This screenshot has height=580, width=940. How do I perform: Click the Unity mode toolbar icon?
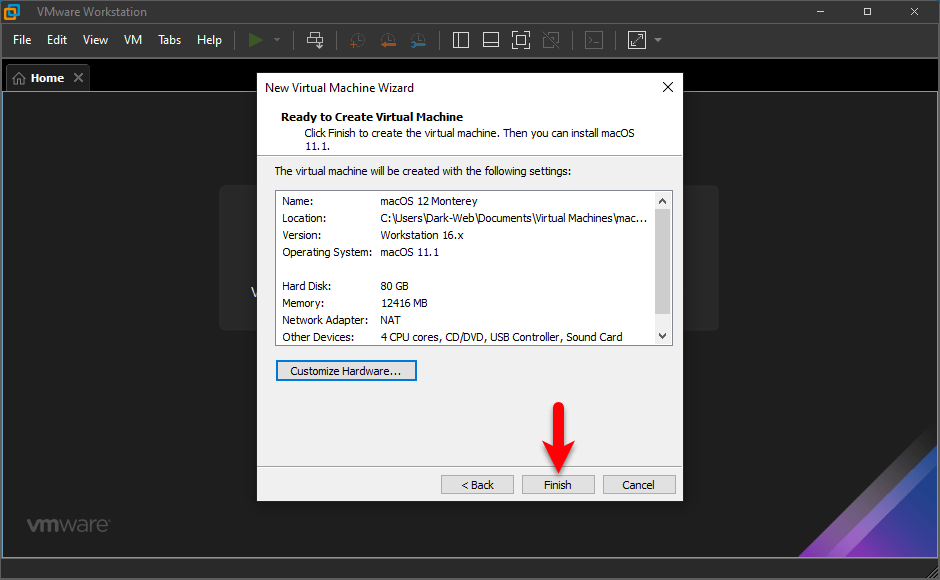click(x=551, y=40)
